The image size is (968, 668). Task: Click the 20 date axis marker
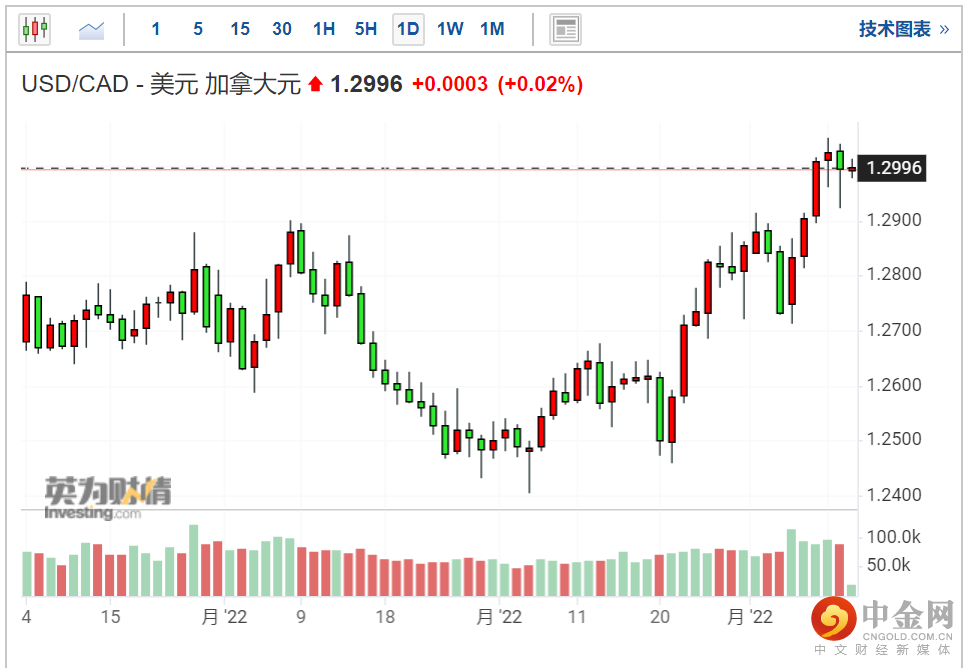click(x=659, y=617)
